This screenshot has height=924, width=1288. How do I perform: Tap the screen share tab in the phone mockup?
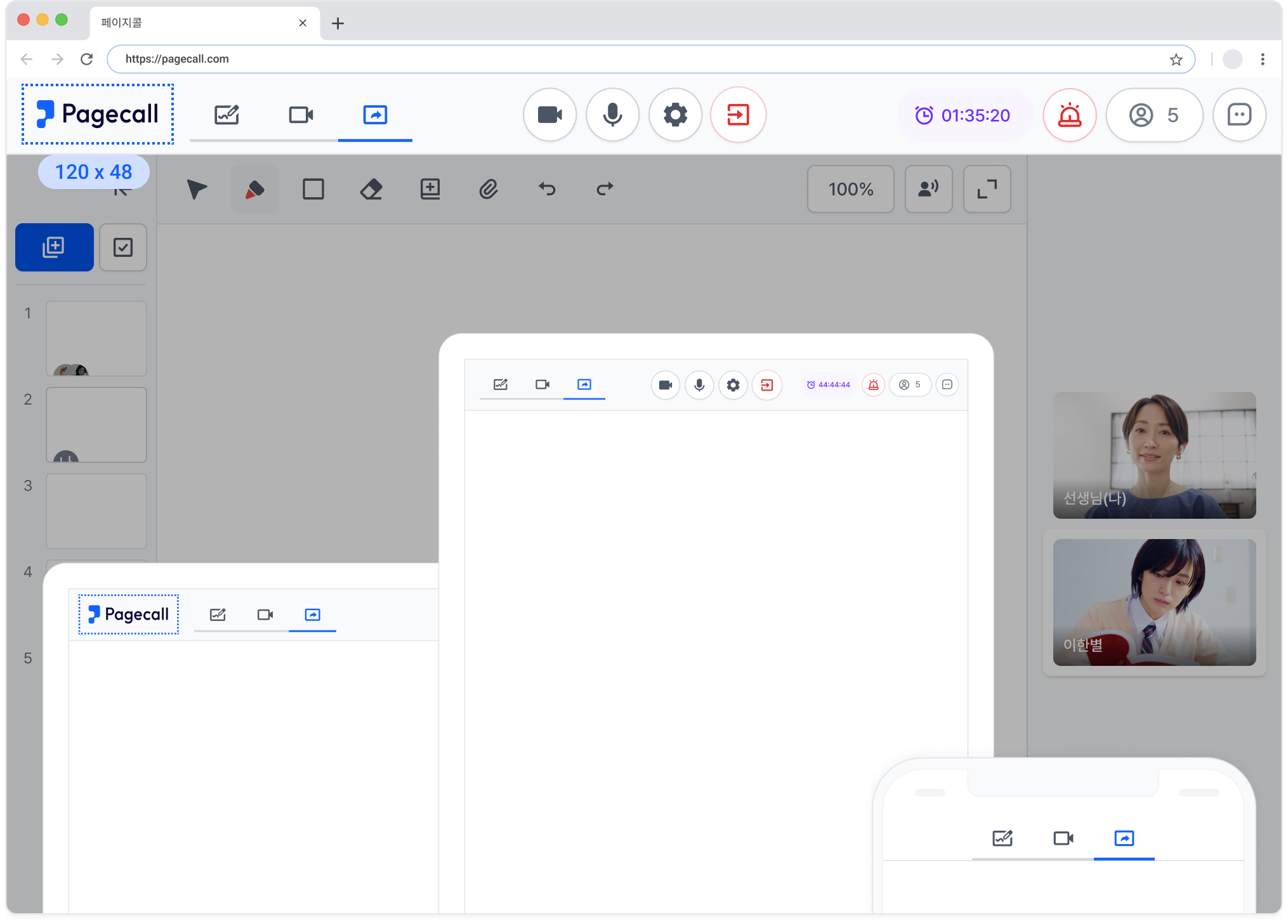tap(1124, 838)
